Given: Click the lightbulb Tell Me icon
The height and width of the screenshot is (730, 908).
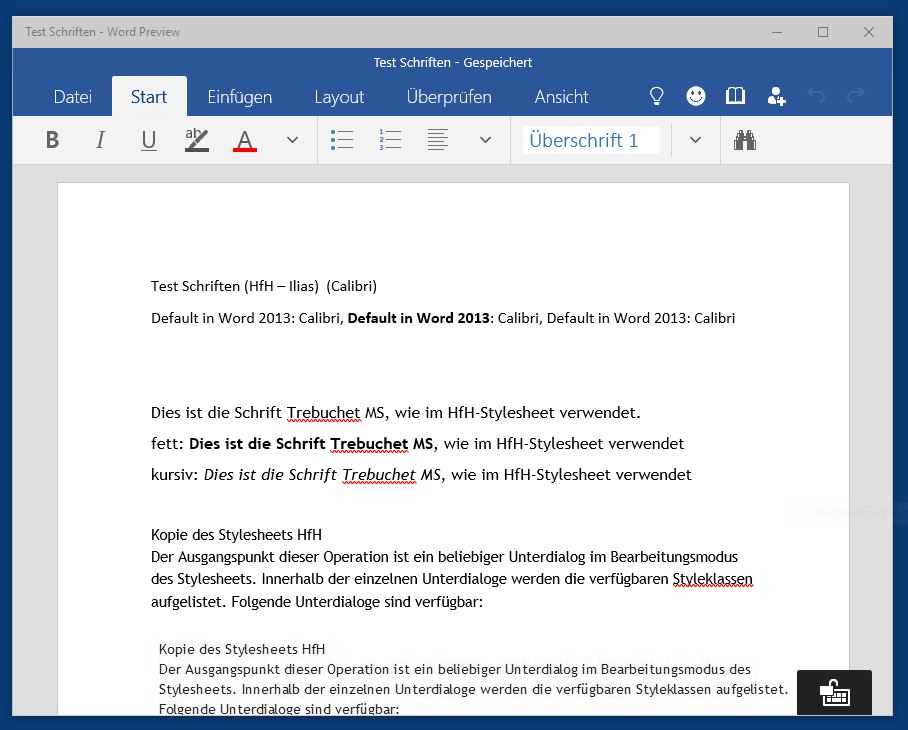Looking at the screenshot, I should (x=657, y=96).
